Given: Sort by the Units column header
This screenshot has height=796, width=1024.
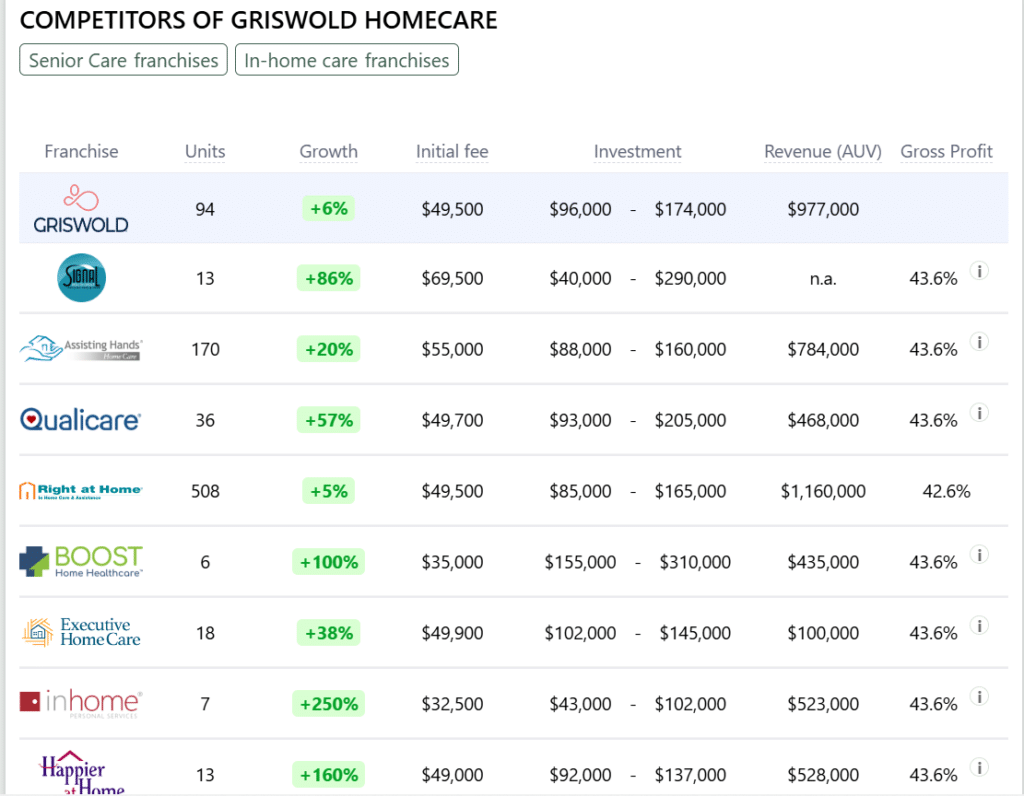Looking at the screenshot, I should pyautogui.click(x=205, y=151).
